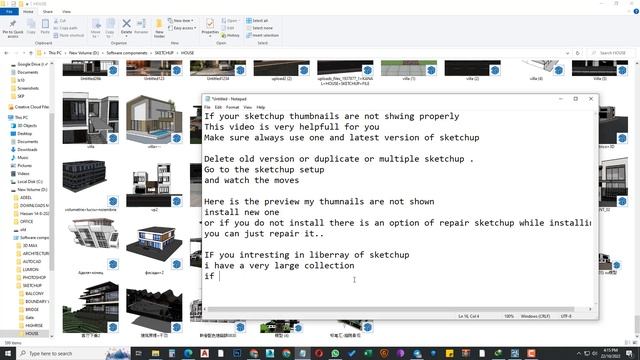Viewport: 640px width, 360px height.
Task: Click Notepad horizontal scrollbar
Action: pyautogui.click(x=391, y=309)
